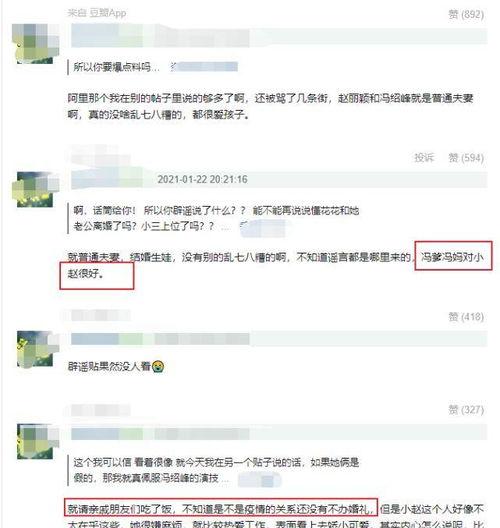Open avatar of the last visible commenter
This screenshot has height=528, width=500.
click(35, 441)
